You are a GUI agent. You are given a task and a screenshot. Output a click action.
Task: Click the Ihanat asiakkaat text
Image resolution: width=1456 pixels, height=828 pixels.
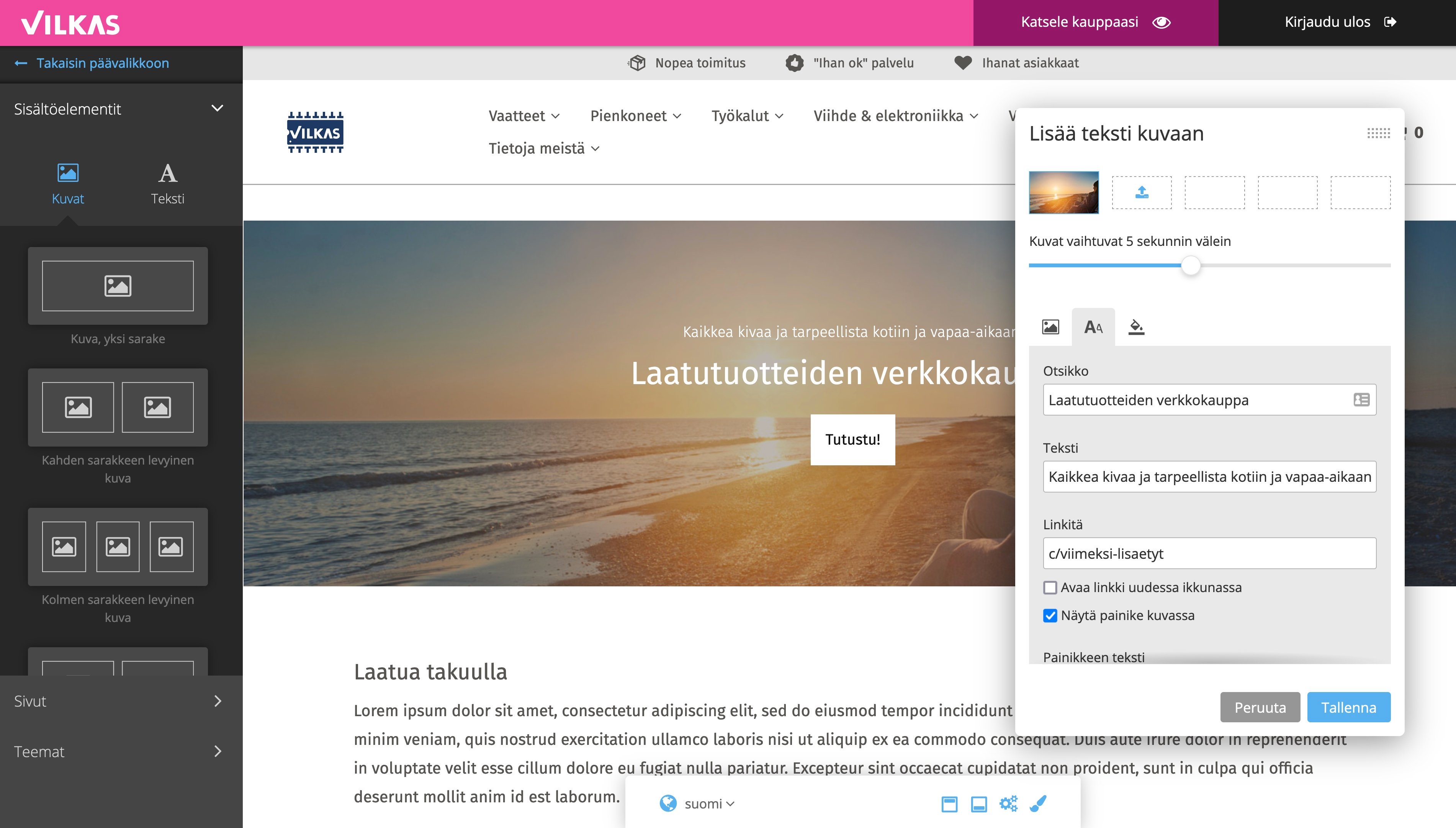(x=1030, y=63)
